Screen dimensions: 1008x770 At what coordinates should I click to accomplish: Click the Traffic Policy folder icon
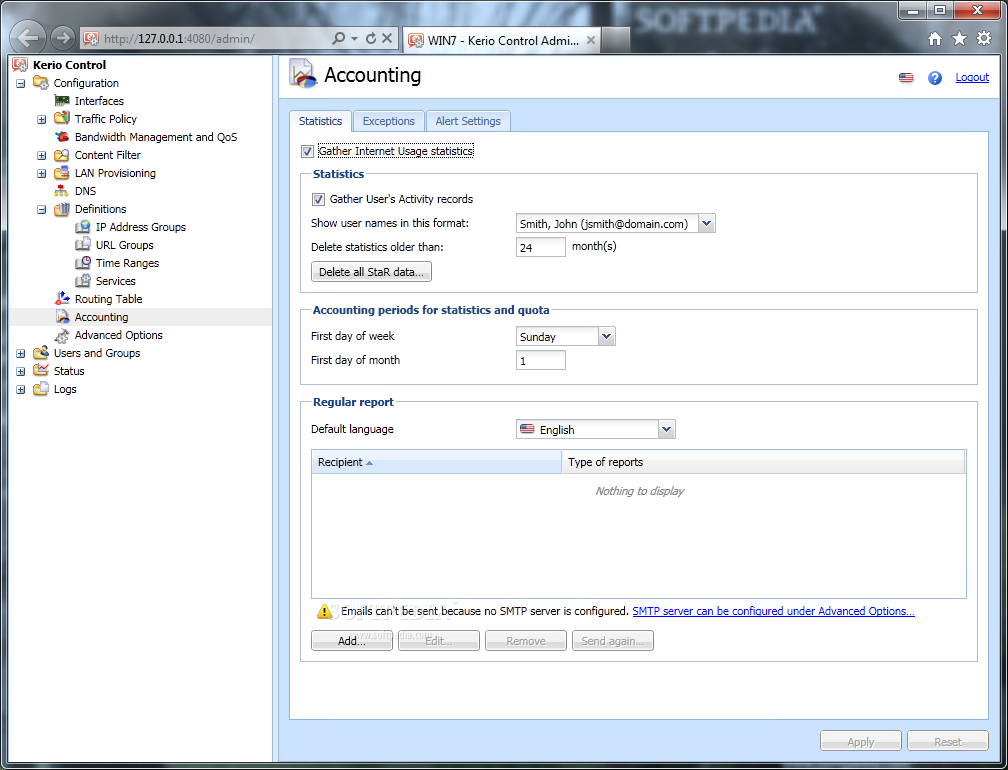(x=62, y=119)
